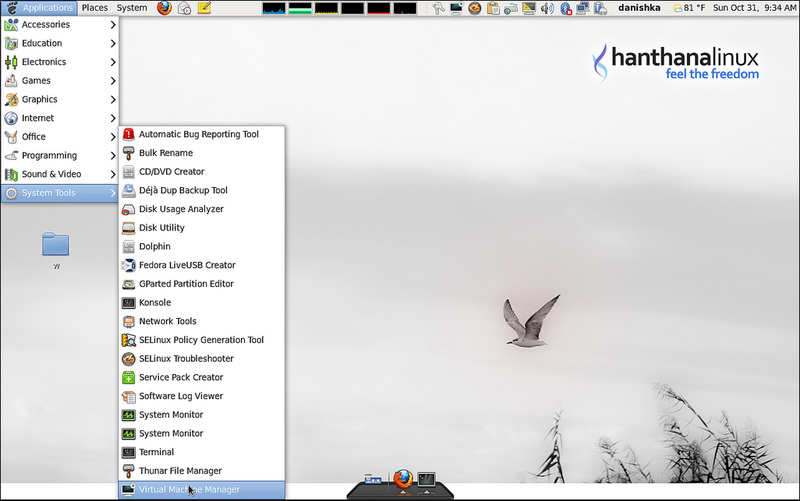The width and height of the screenshot is (800, 501).
Task: Expand the Electronics submenu arrow
Action: (113, 62)
